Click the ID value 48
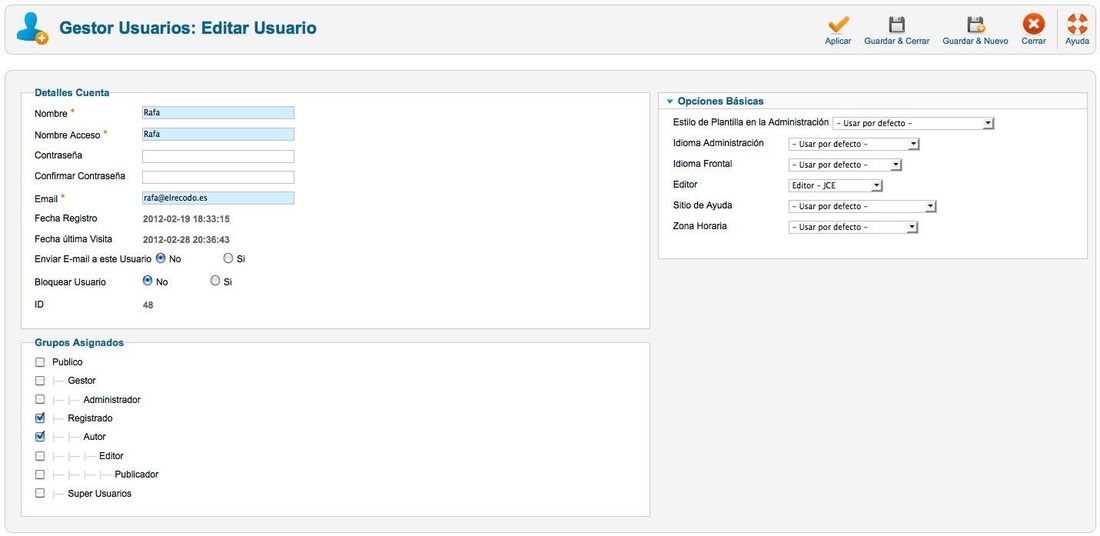1100x536 pixels. click(148, 305)
